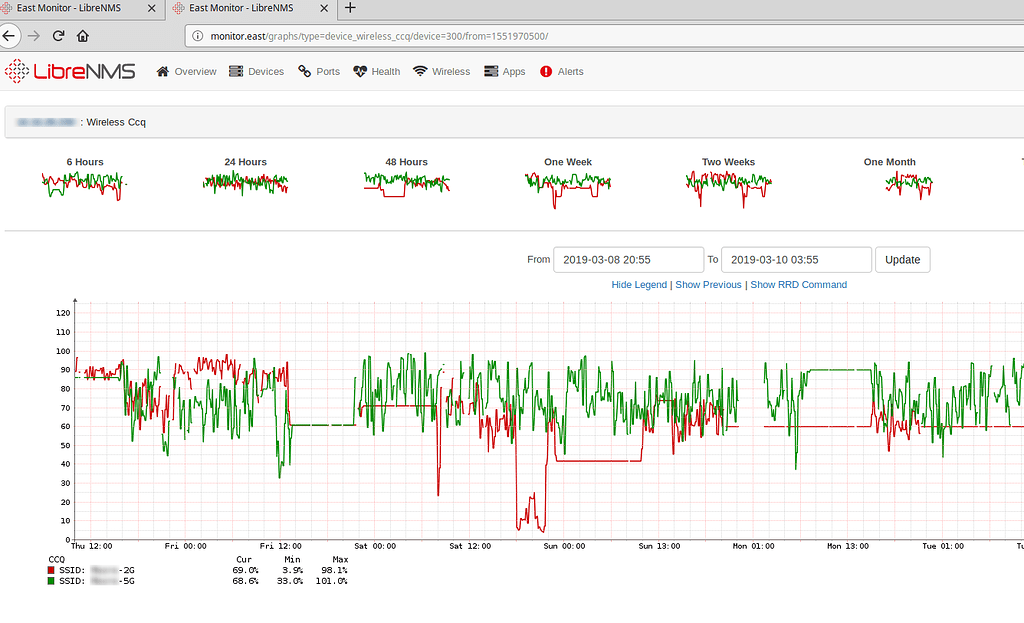The image size is (1024, 623).
Task: Click the red SSID -2G legend swatch
Action: click(x=51, y=570)
